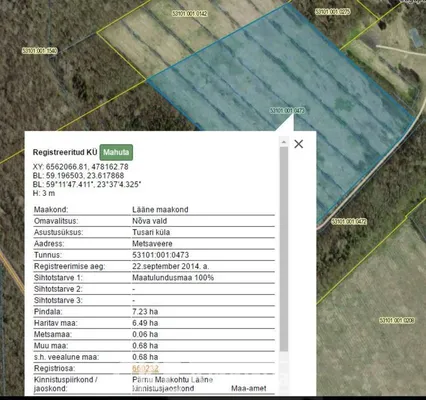This screenshot has height=400, width=426.
Task: Click the Registreeritud KÜ heading
Action: coord(65,152)
